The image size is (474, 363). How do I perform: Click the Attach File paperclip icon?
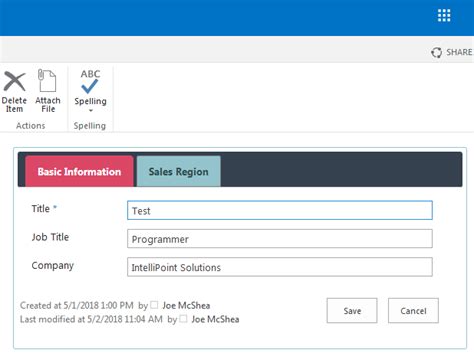(x=47, y=80)
